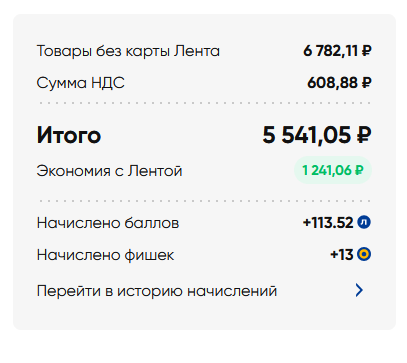Open accrual history via chevron arrow
The image size is (407, 363).
(359, 290)
